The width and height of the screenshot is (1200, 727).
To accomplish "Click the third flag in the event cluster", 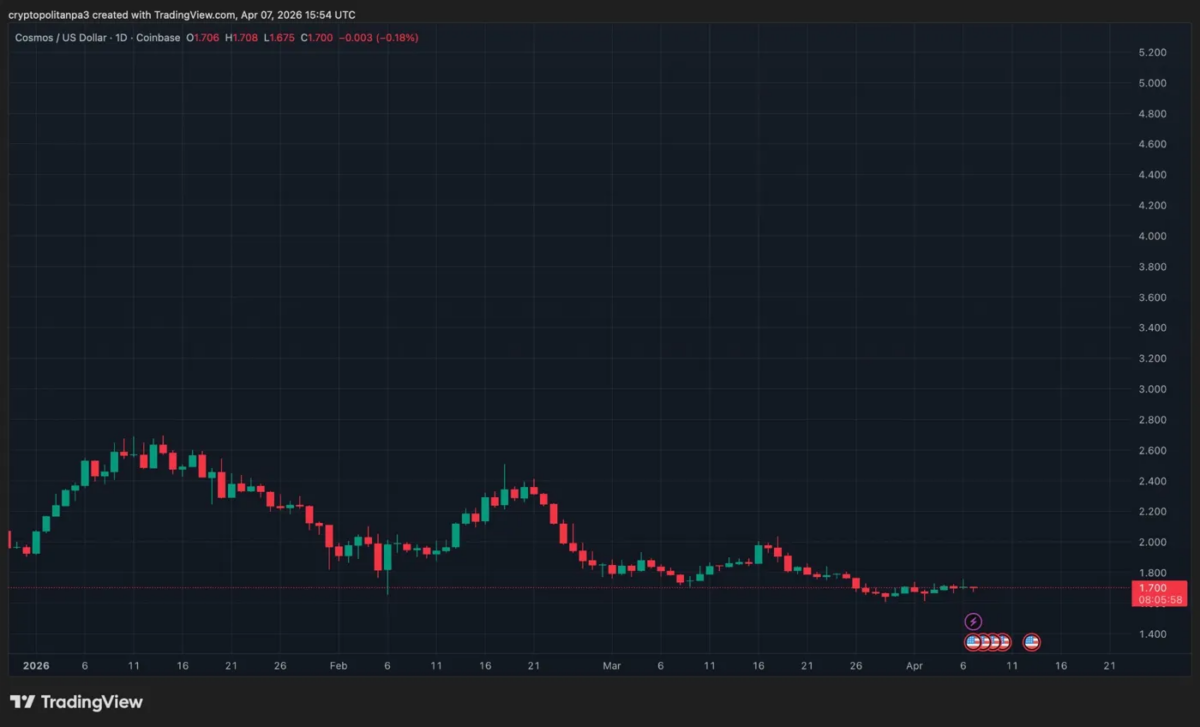I will point(993,642).
